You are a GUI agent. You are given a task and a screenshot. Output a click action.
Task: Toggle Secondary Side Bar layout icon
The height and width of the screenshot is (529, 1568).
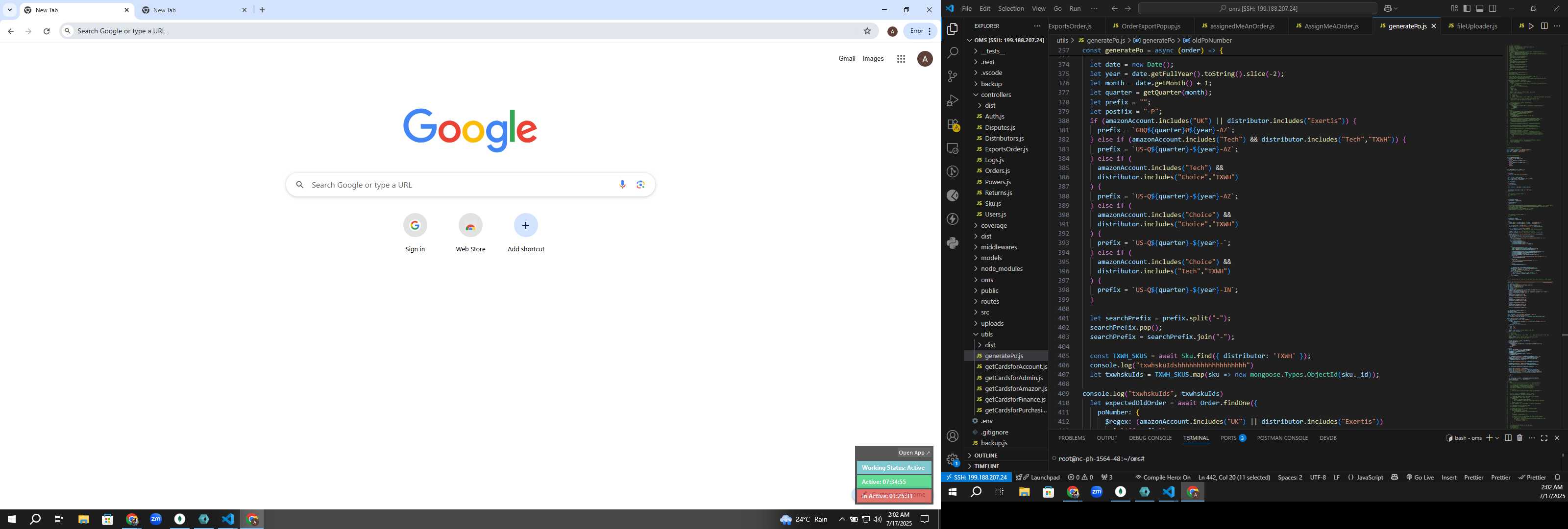coord(1493,8)
